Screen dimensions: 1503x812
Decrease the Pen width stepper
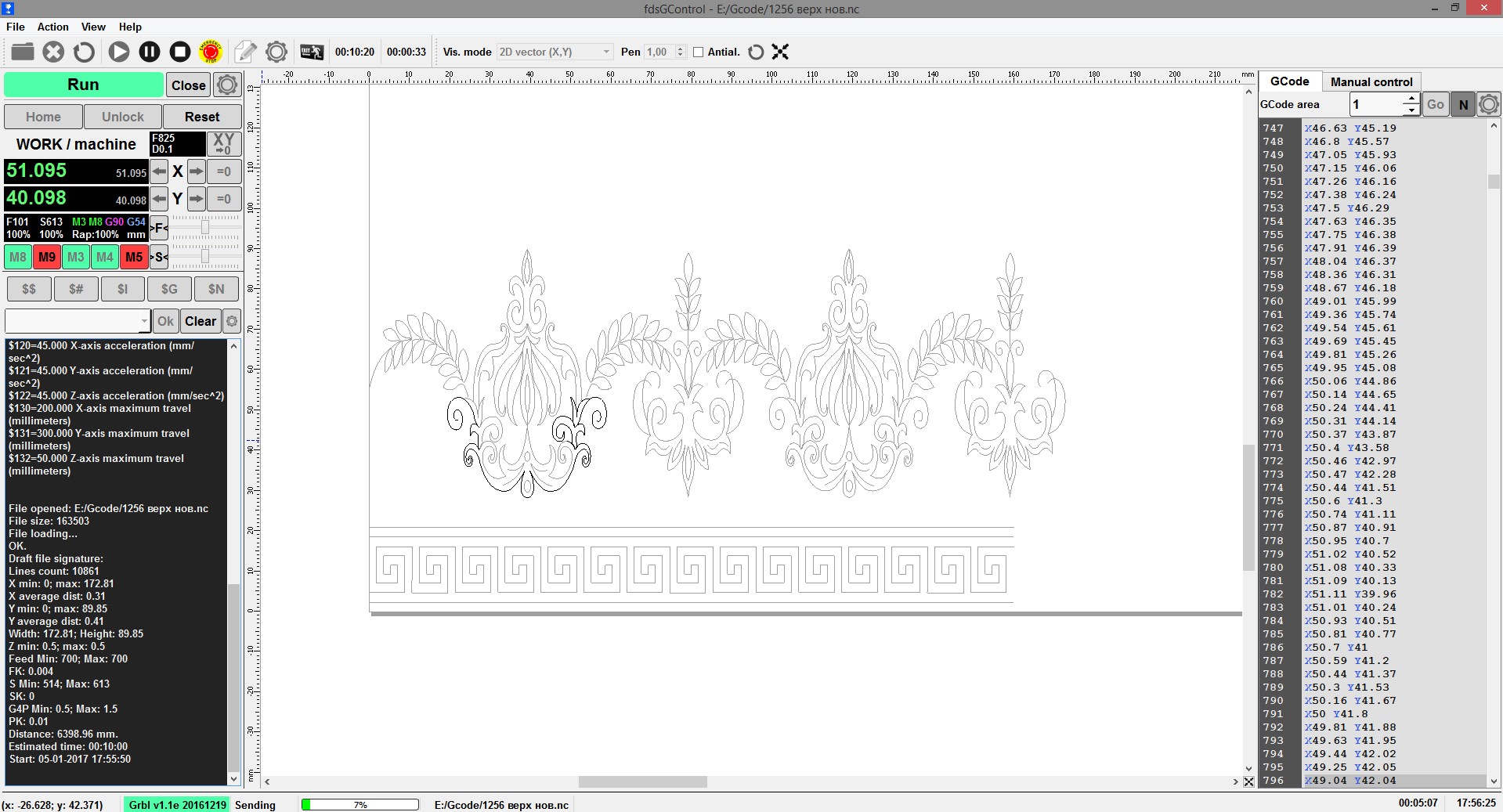tap(680, 56)
